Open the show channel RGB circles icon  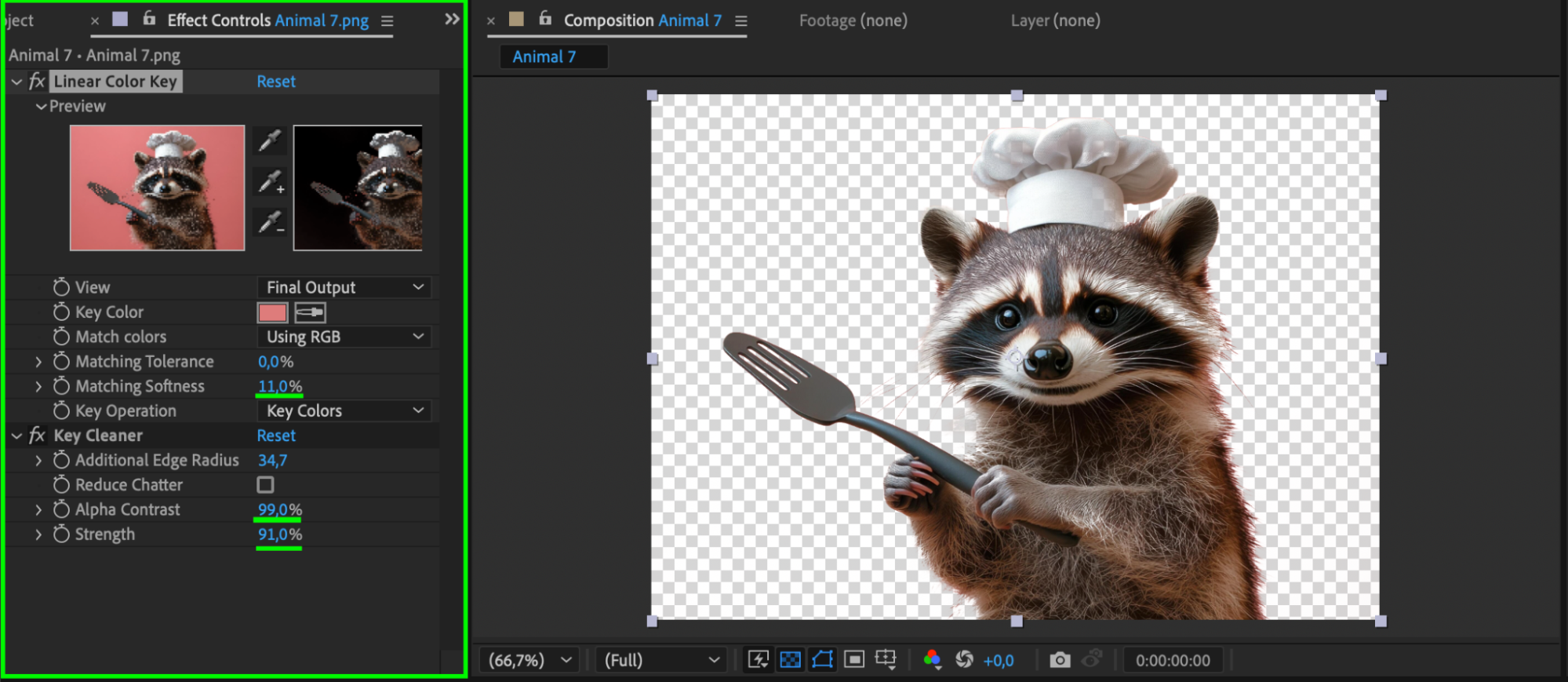932,660
